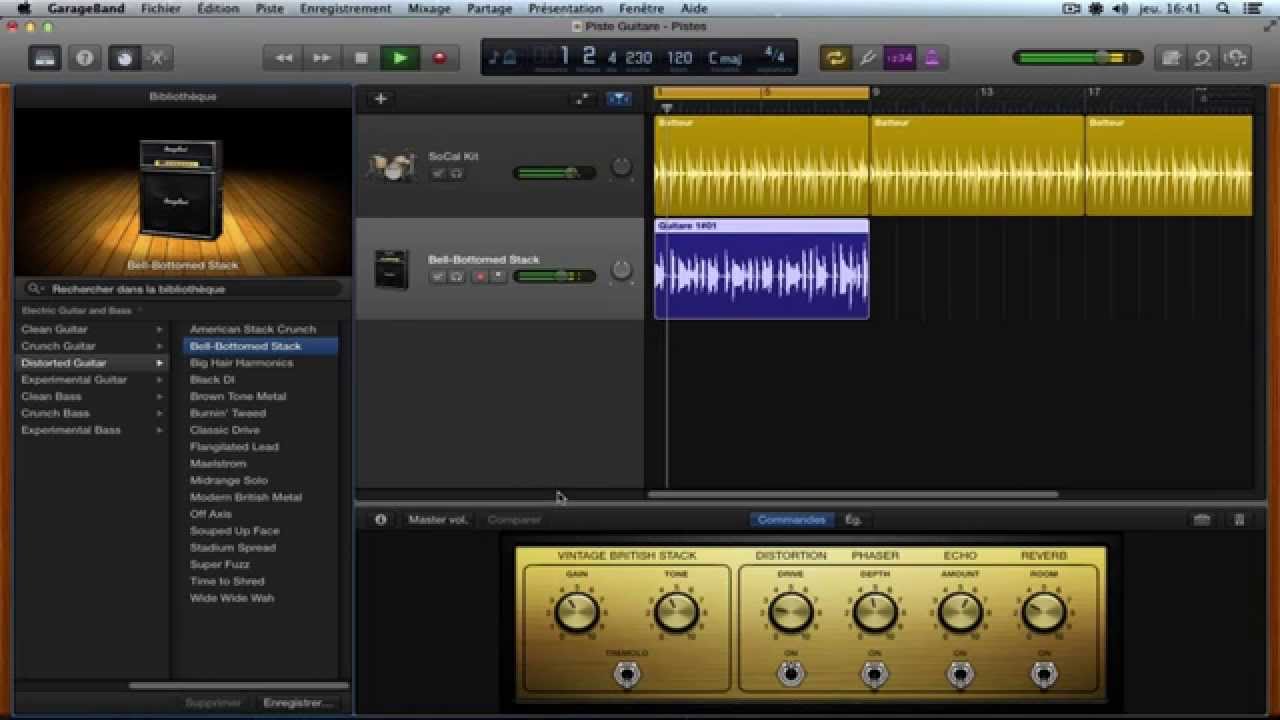The width and height of the screenshot is (1280, 720).
Task: Open the Media Browser button
Action: 1236,58
